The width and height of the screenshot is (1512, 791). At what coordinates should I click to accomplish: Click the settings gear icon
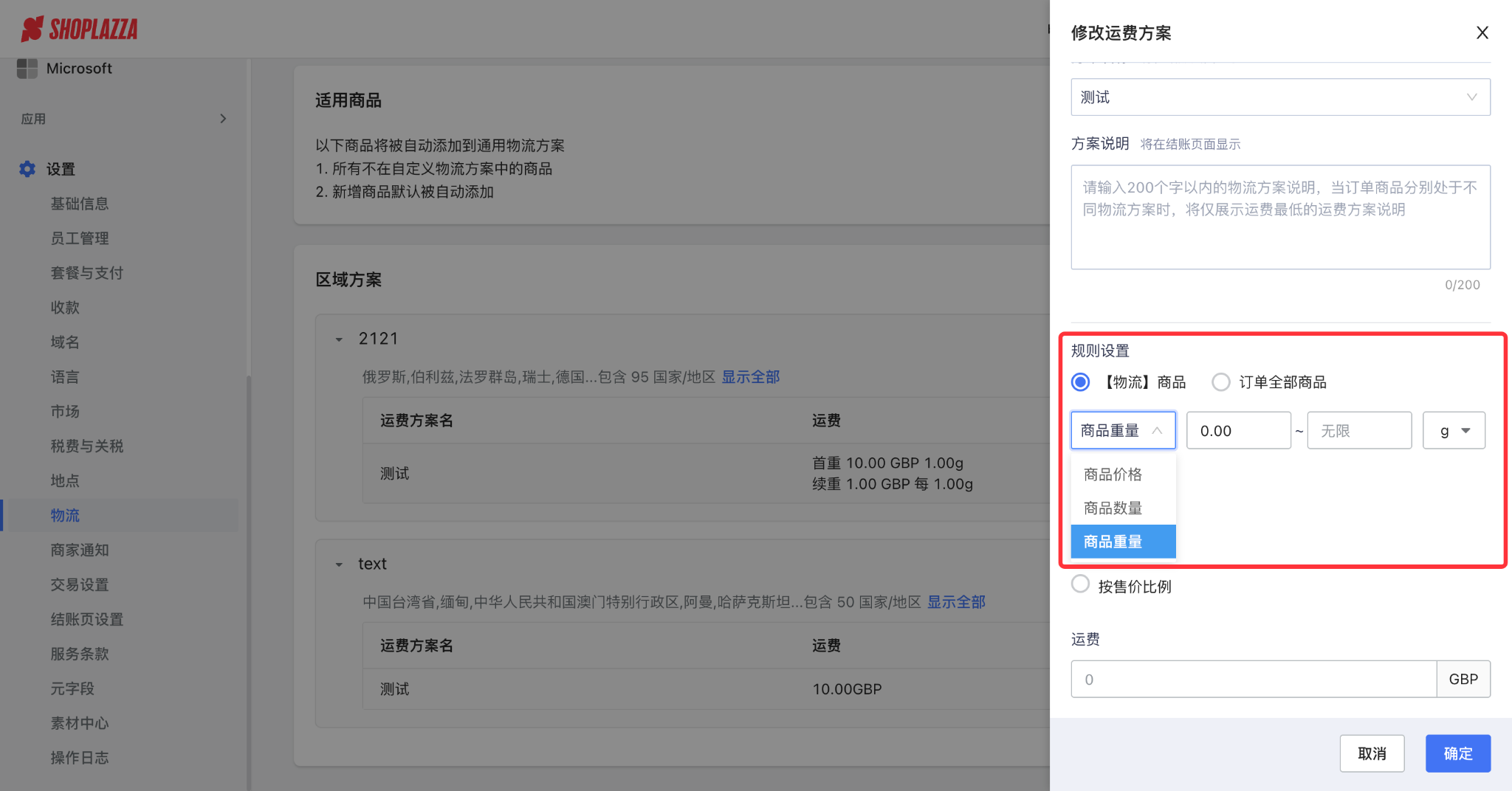tap(27, 169)
